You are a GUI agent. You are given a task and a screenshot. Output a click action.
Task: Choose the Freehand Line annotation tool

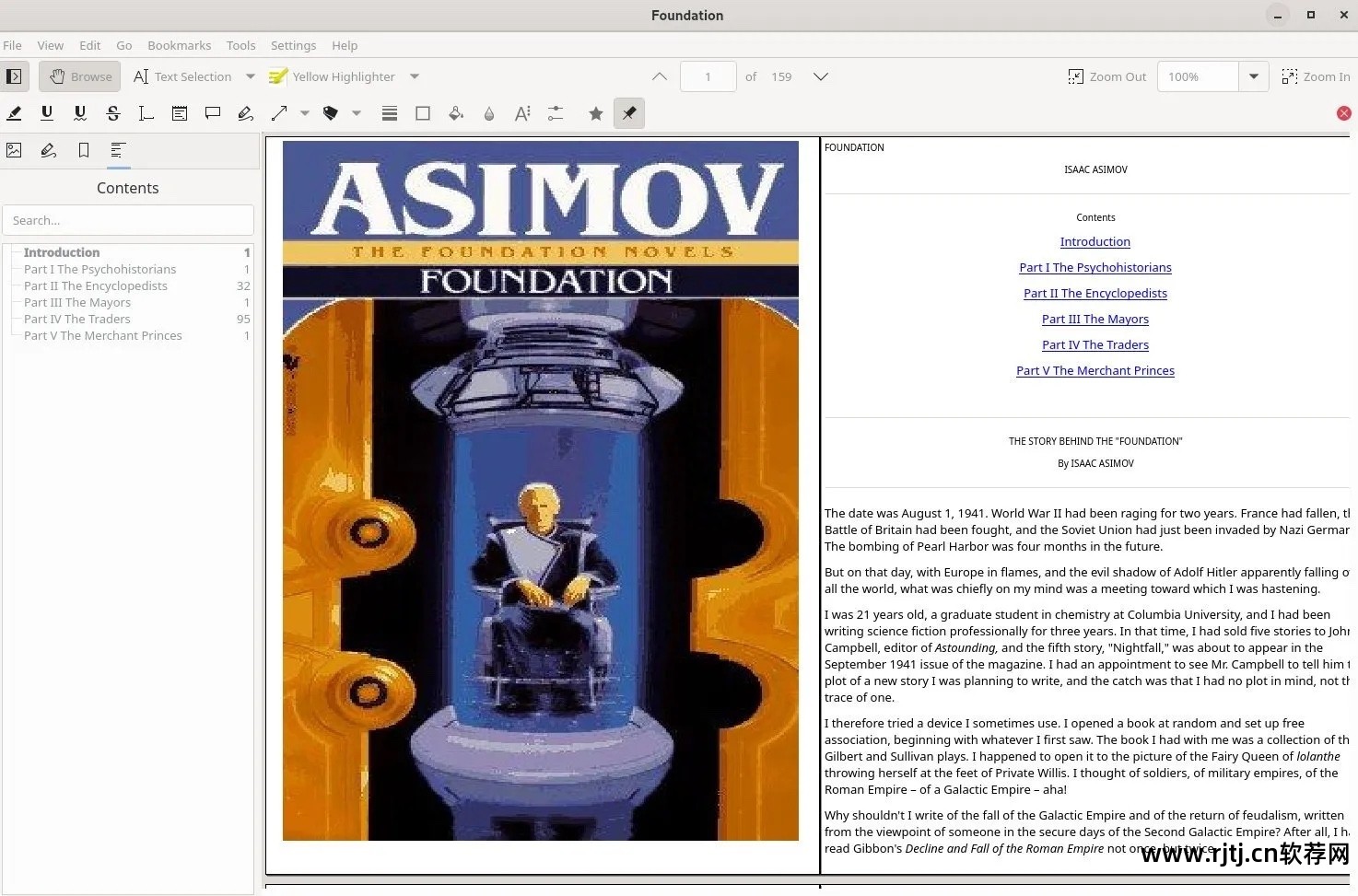point(246,113)
